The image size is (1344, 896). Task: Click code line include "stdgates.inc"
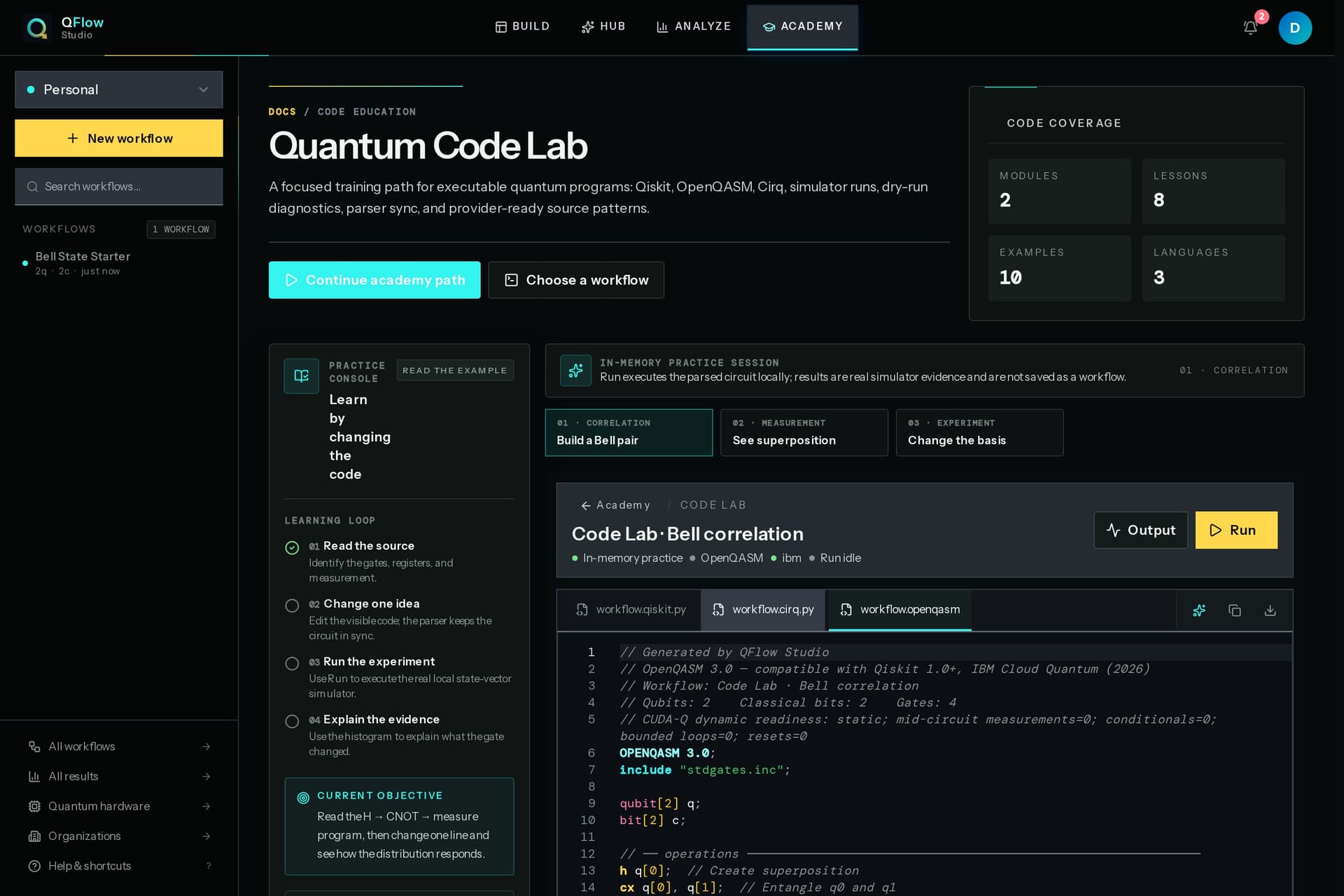(705, 770)
